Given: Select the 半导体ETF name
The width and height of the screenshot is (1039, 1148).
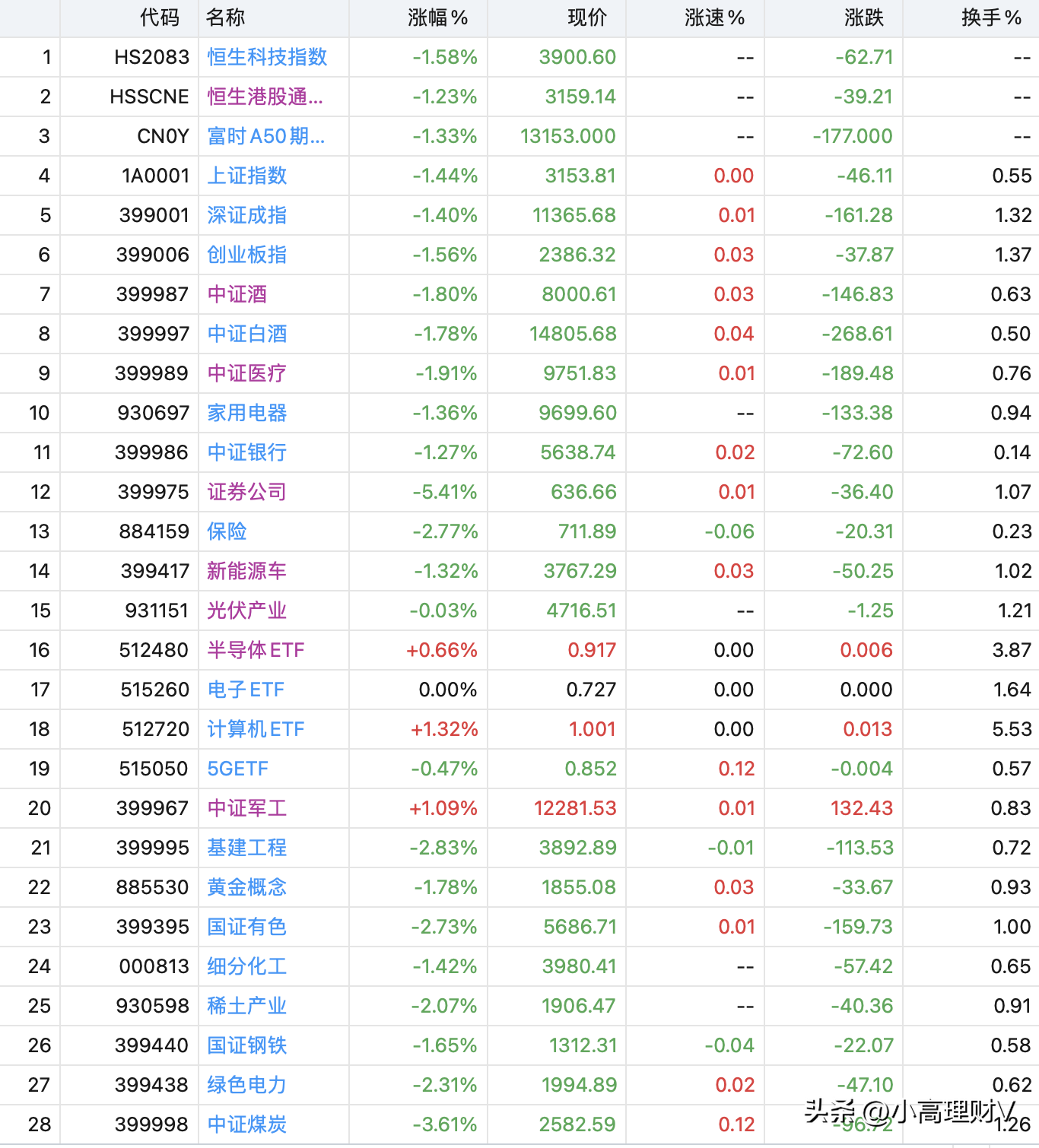Looking at the screenshot, I should pyautogui.click(x=256, y=650).
